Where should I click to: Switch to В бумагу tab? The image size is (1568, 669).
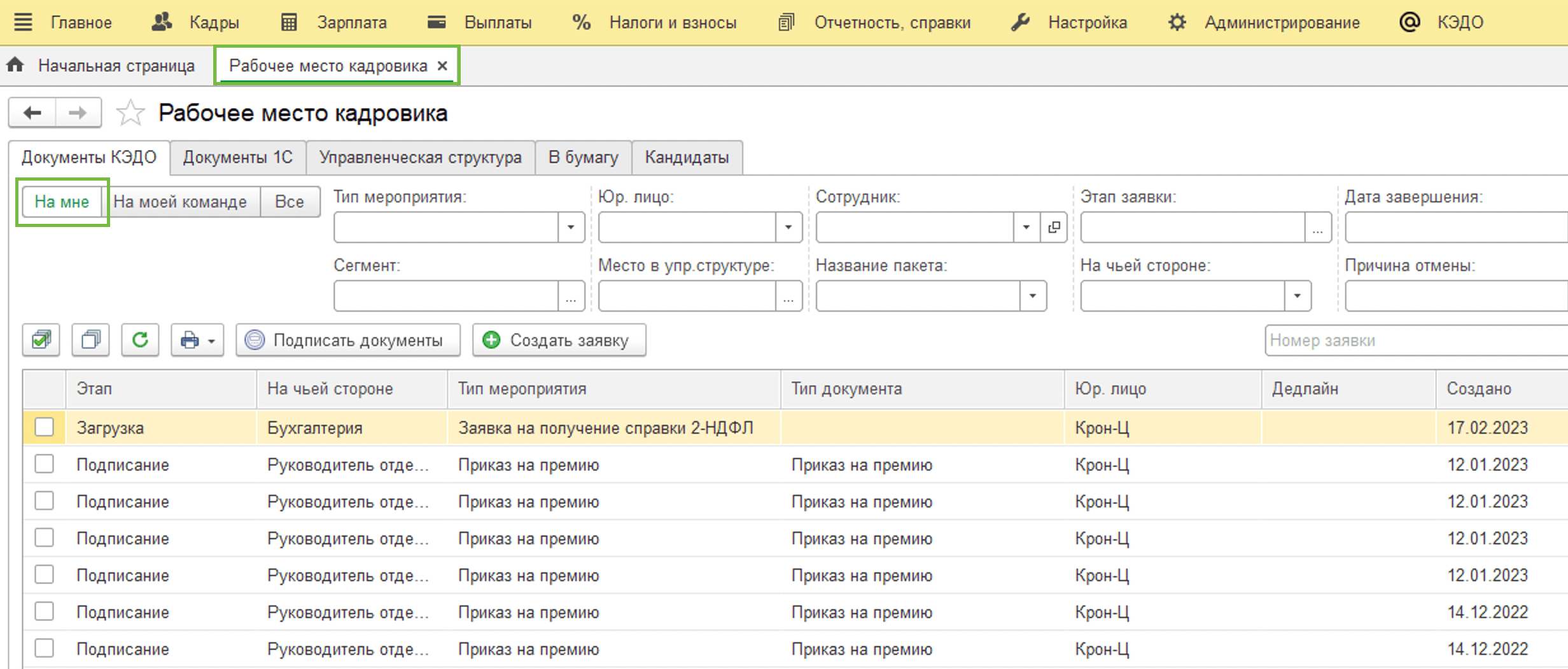[583, 157]
